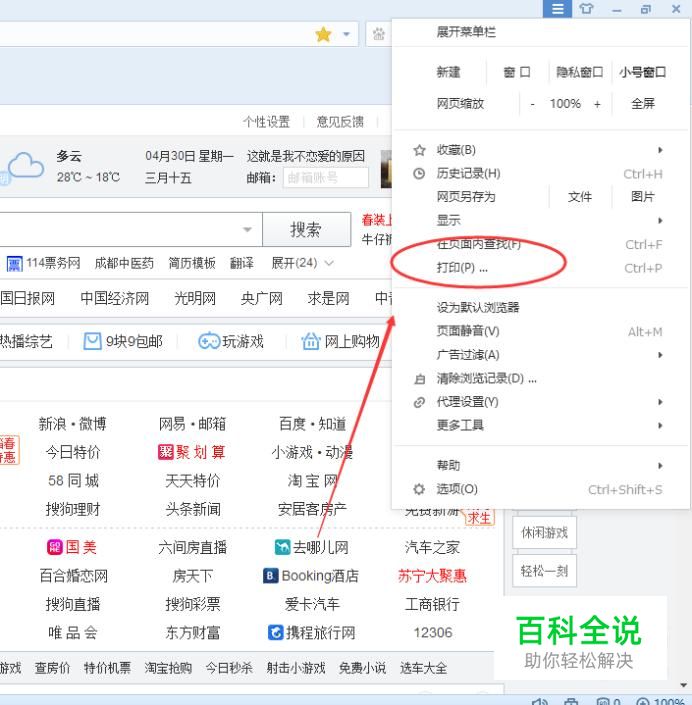Expand 展开(24) more links
Viewport: 692px width, 705px height.
tap(302, 263)
